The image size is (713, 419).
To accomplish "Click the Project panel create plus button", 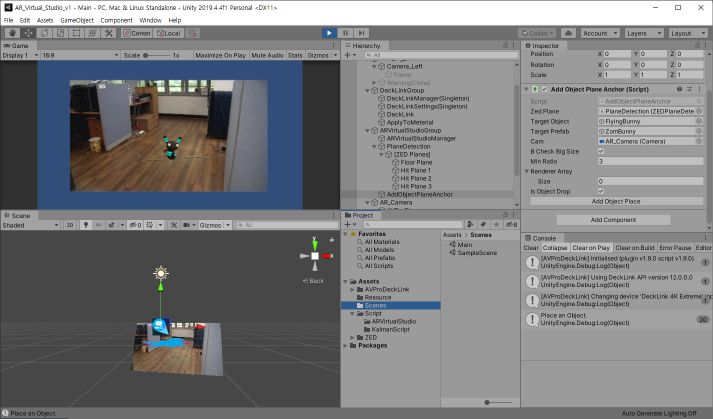I will (348, 224).
